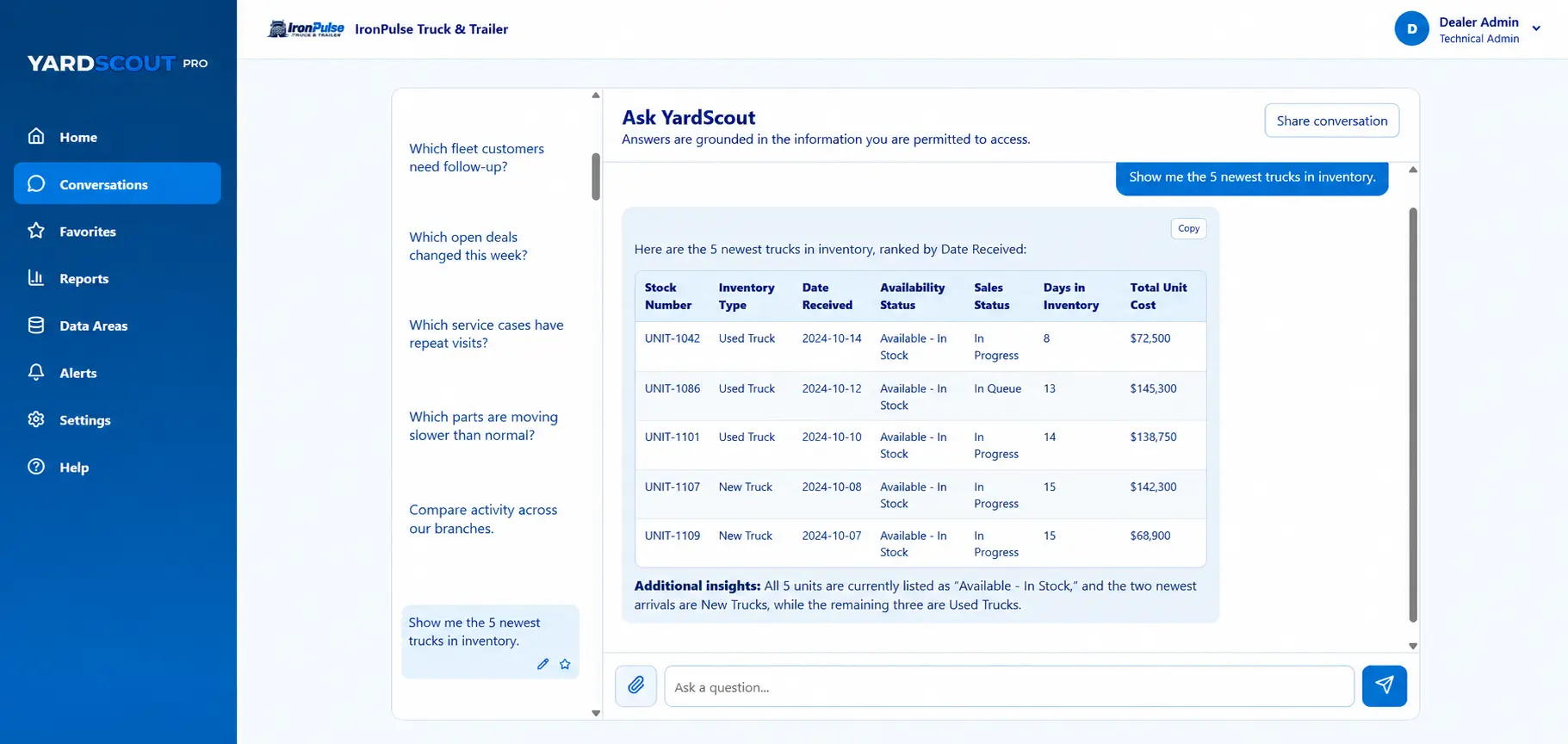Click the Home house icon

(x=36, y=136)
